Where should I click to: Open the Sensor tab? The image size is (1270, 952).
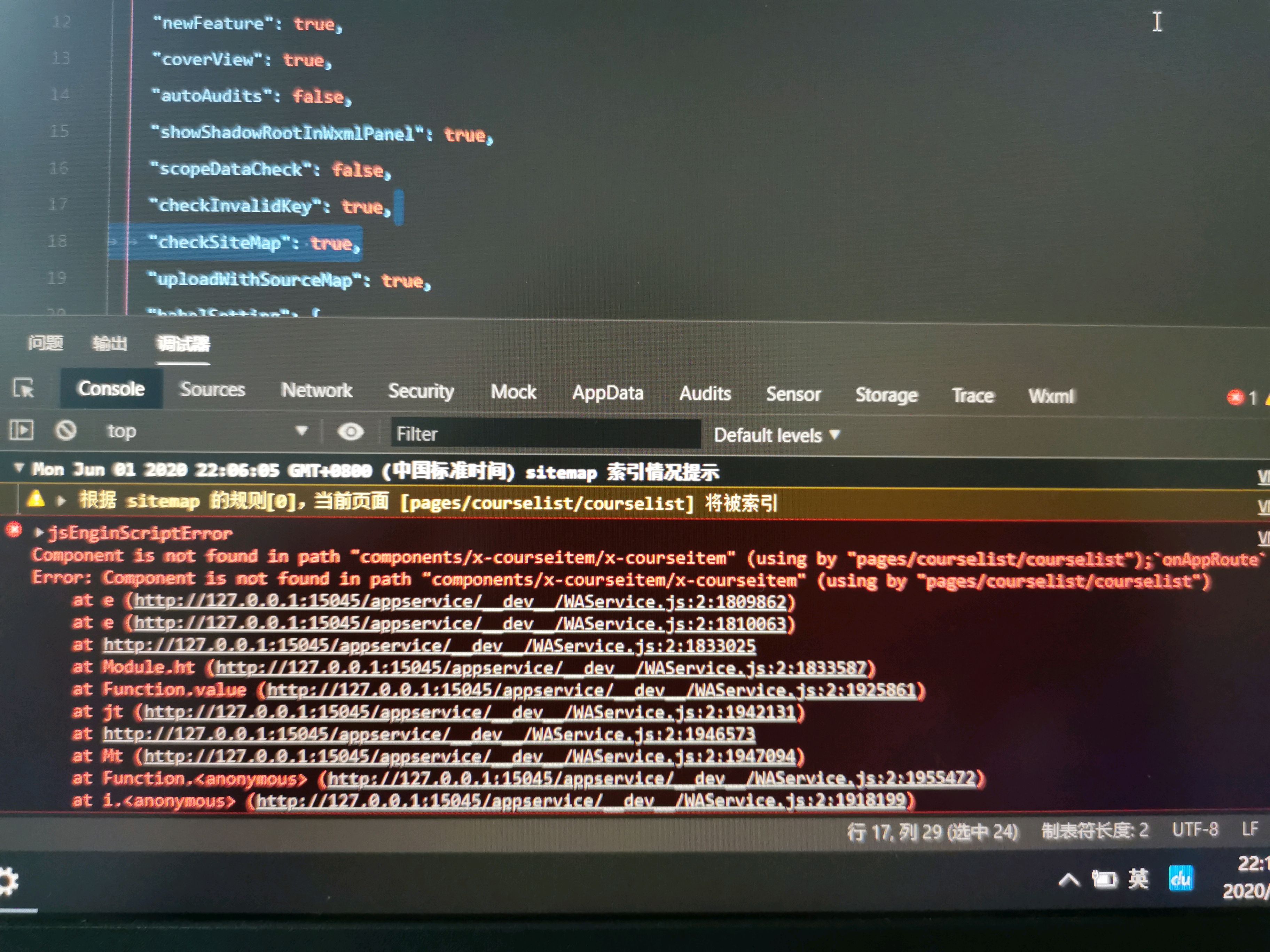793,394
